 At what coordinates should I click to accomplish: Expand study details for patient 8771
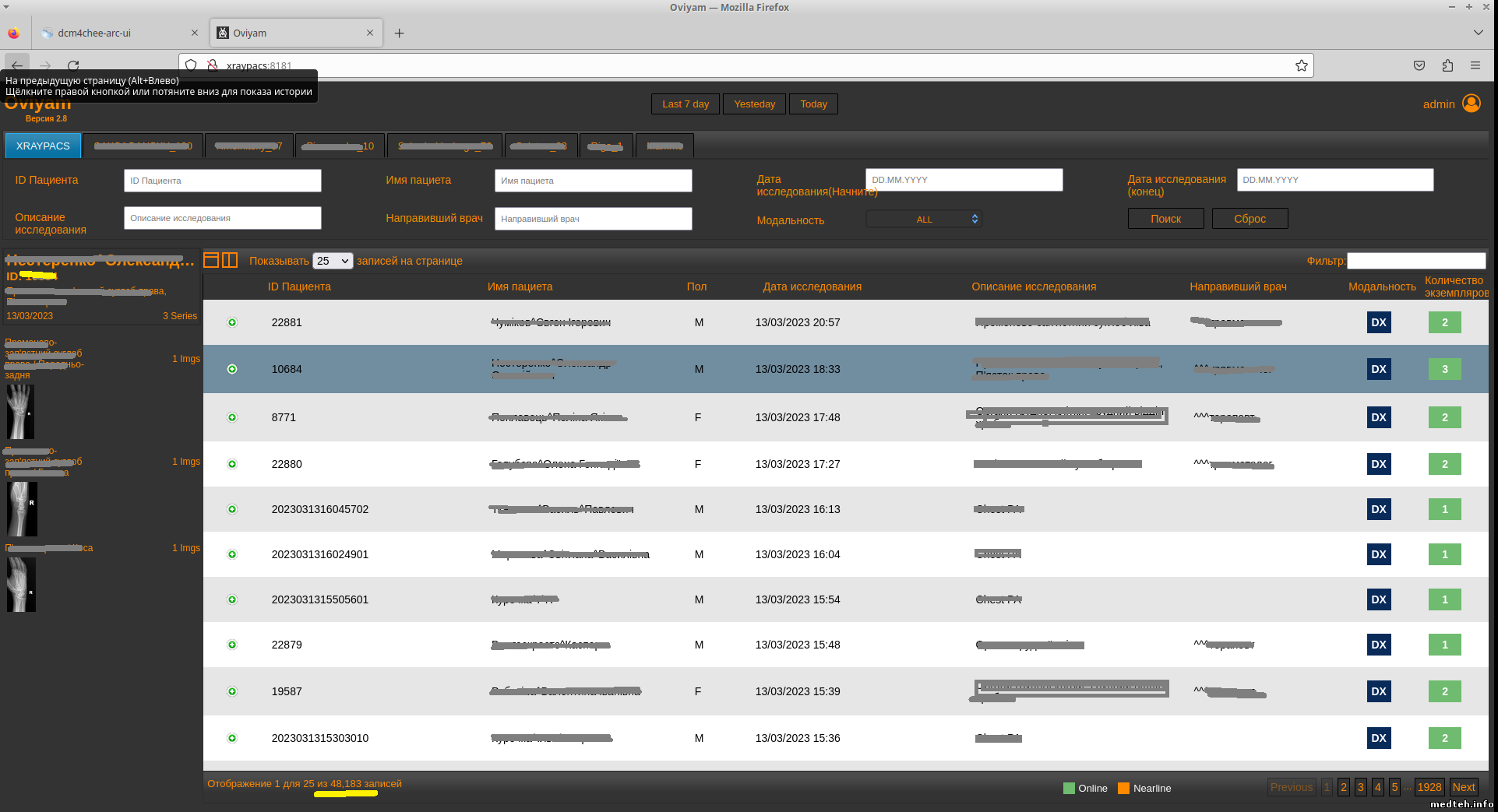click(232, 417)
